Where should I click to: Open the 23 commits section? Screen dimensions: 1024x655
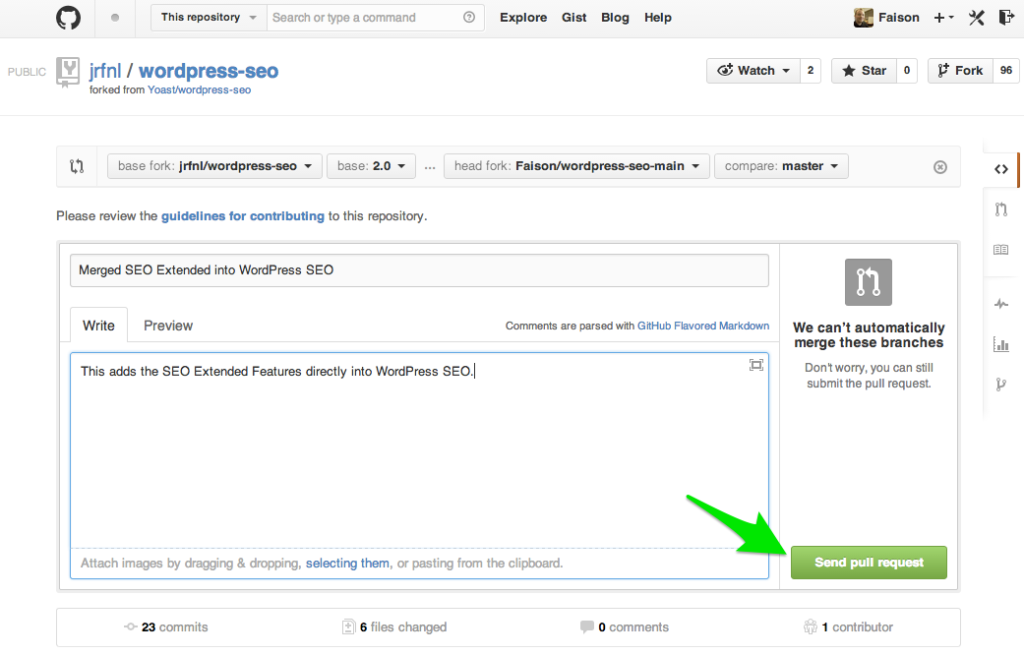coord(166,627)
